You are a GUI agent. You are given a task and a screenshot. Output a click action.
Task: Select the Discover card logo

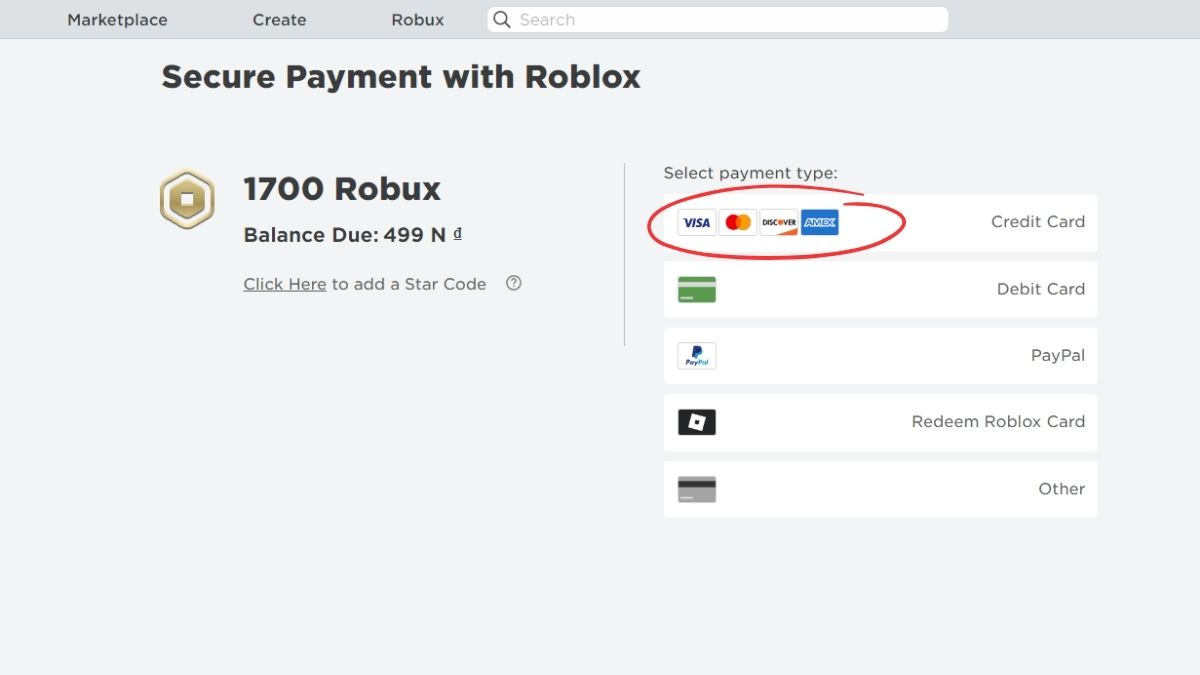(778, 222)
